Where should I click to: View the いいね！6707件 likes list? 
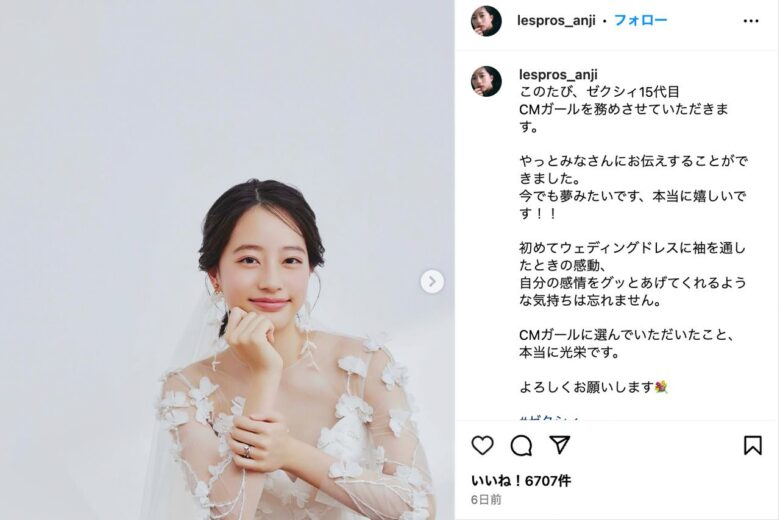(521, 481)
